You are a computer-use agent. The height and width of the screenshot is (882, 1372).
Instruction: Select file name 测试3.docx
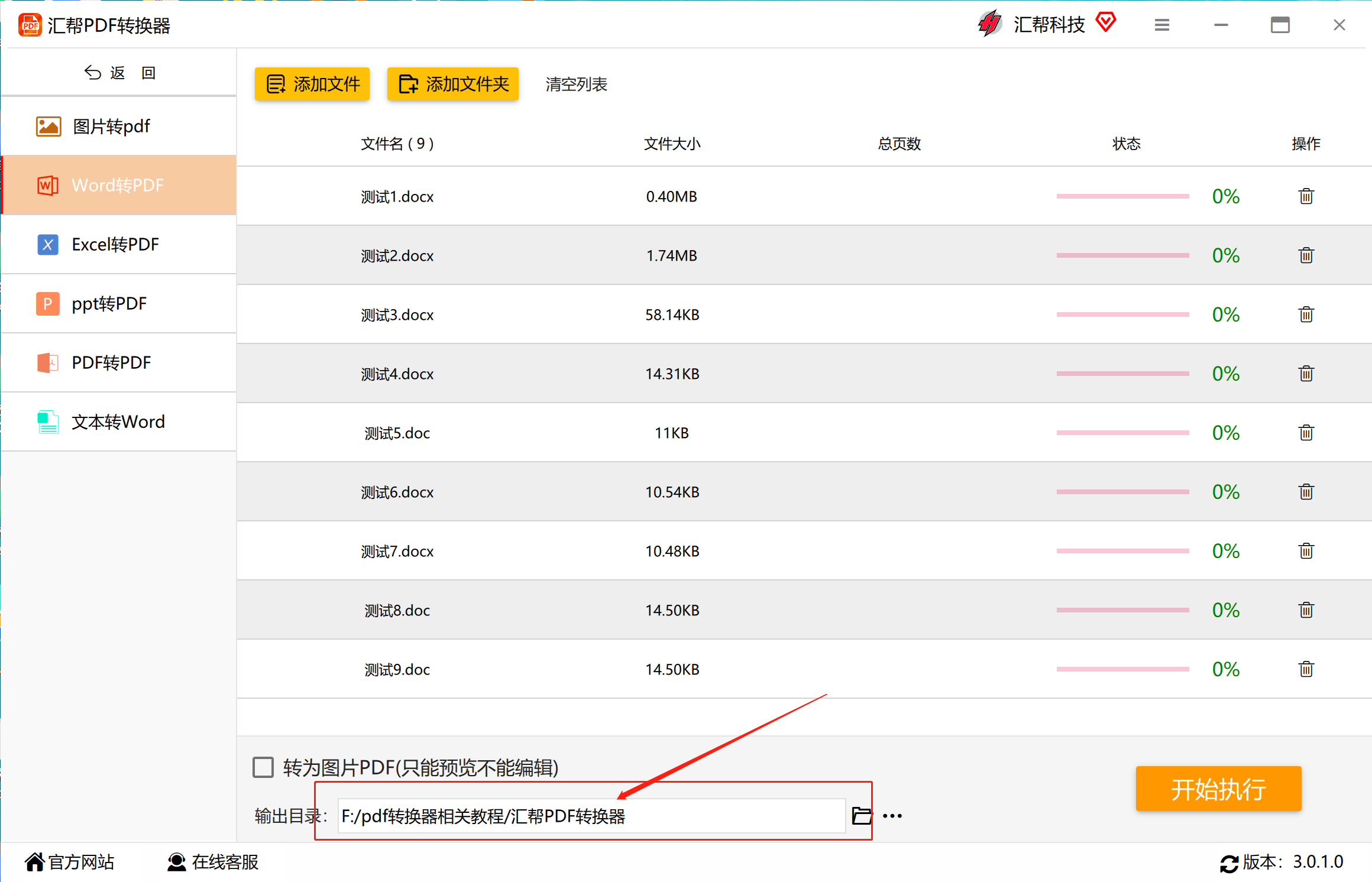397,315
